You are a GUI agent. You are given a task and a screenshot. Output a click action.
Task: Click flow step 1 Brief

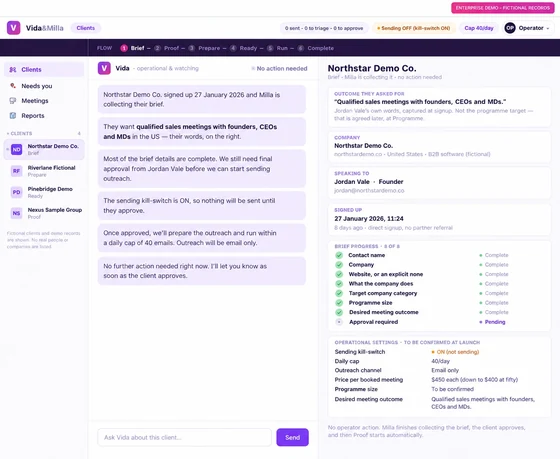[x=132, y=48]
